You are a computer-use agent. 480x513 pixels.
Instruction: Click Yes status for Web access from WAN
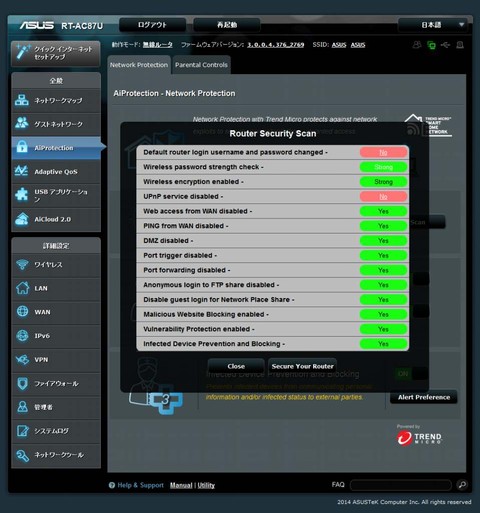[383, 211]
